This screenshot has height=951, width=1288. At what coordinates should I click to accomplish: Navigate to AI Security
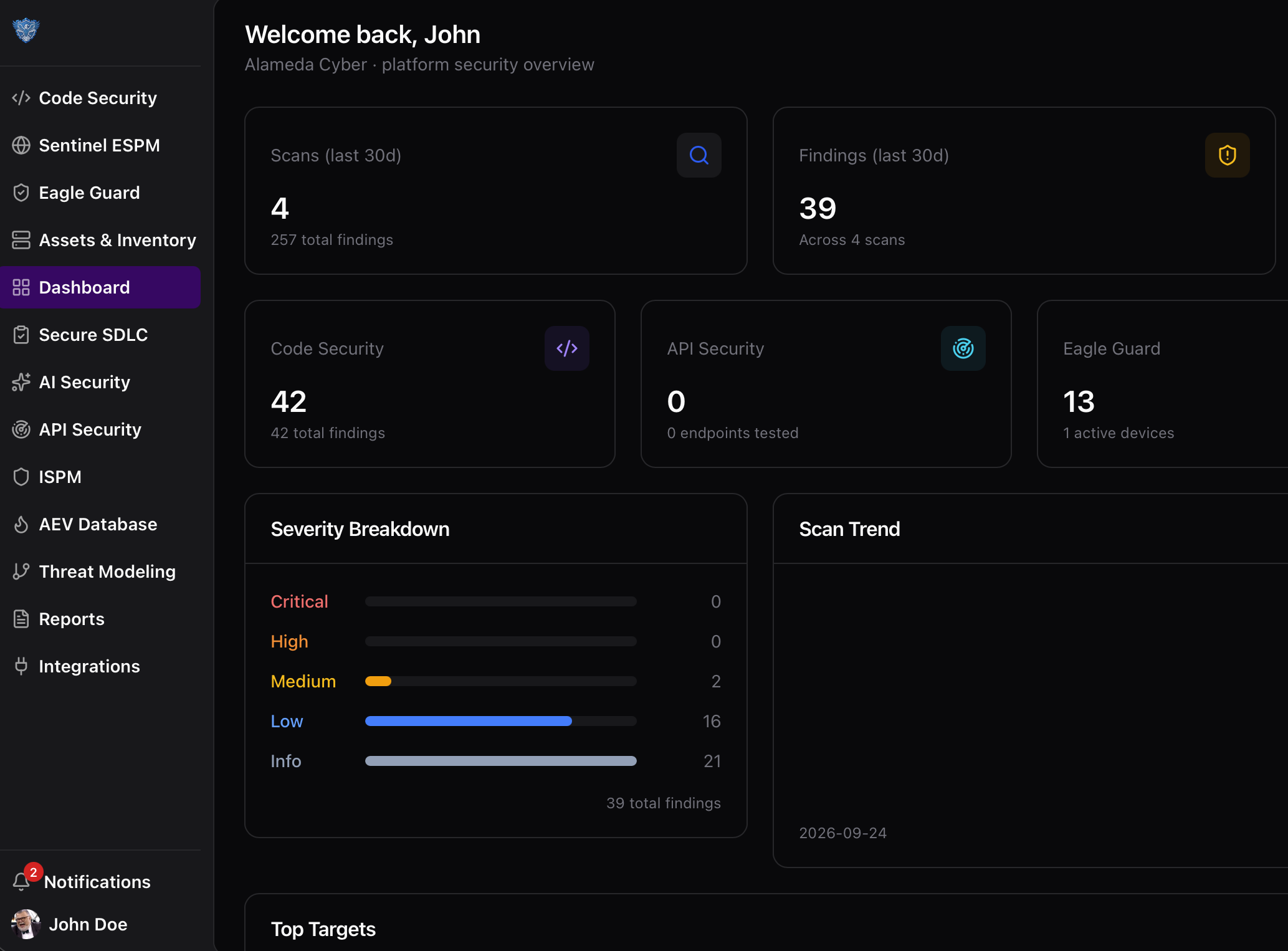(x=100, y=382)
